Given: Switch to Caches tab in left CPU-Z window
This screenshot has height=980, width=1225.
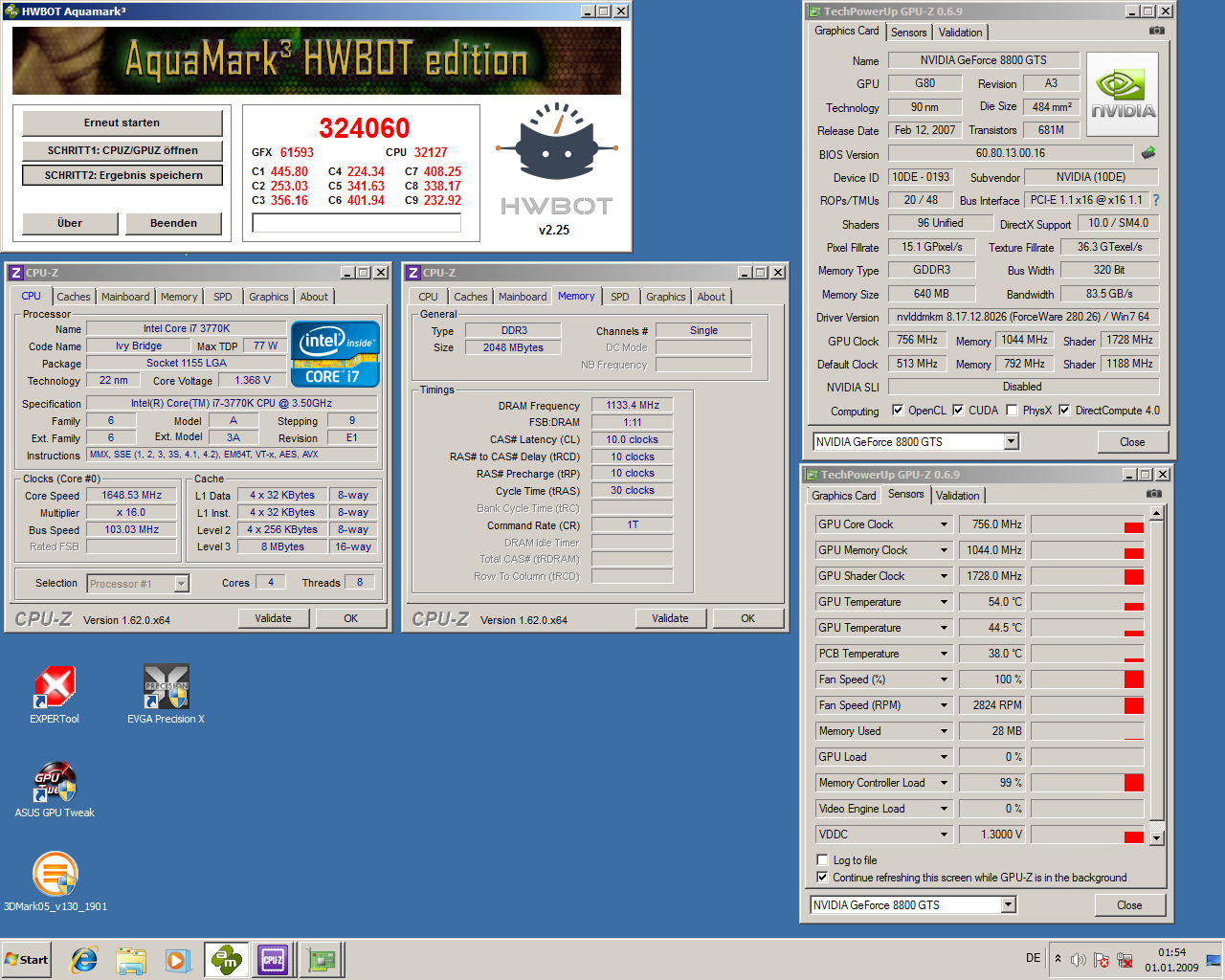Looking at the screenshot, I should tap(74, 297).
